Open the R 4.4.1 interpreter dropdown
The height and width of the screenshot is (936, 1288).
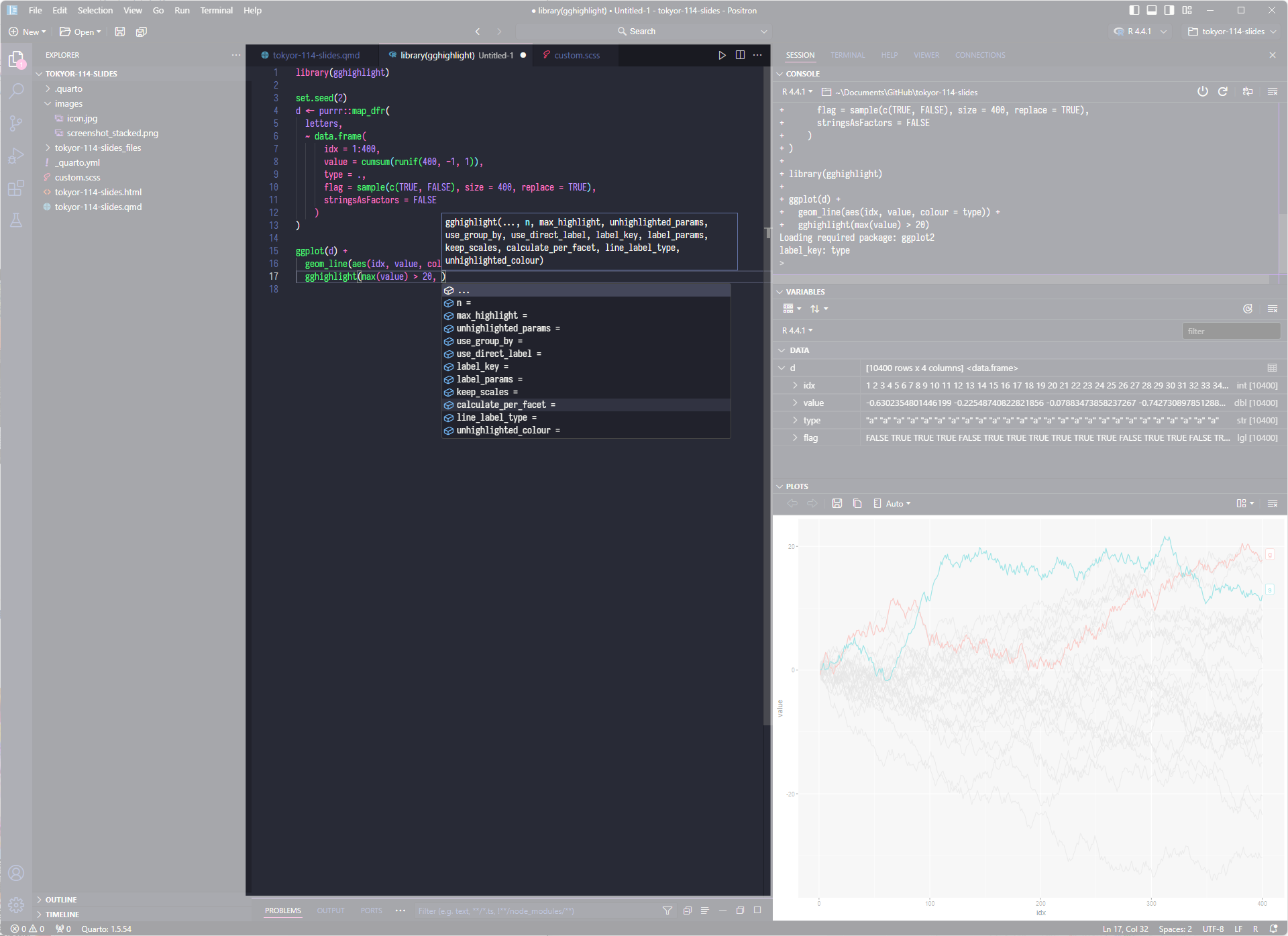click(x=1140, y=32)
